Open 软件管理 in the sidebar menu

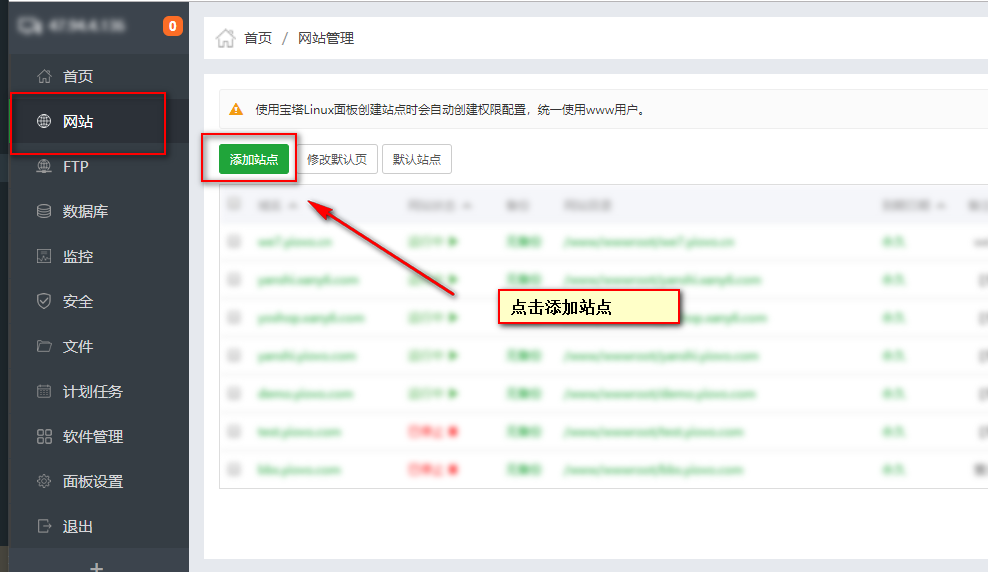coord(92,437)
